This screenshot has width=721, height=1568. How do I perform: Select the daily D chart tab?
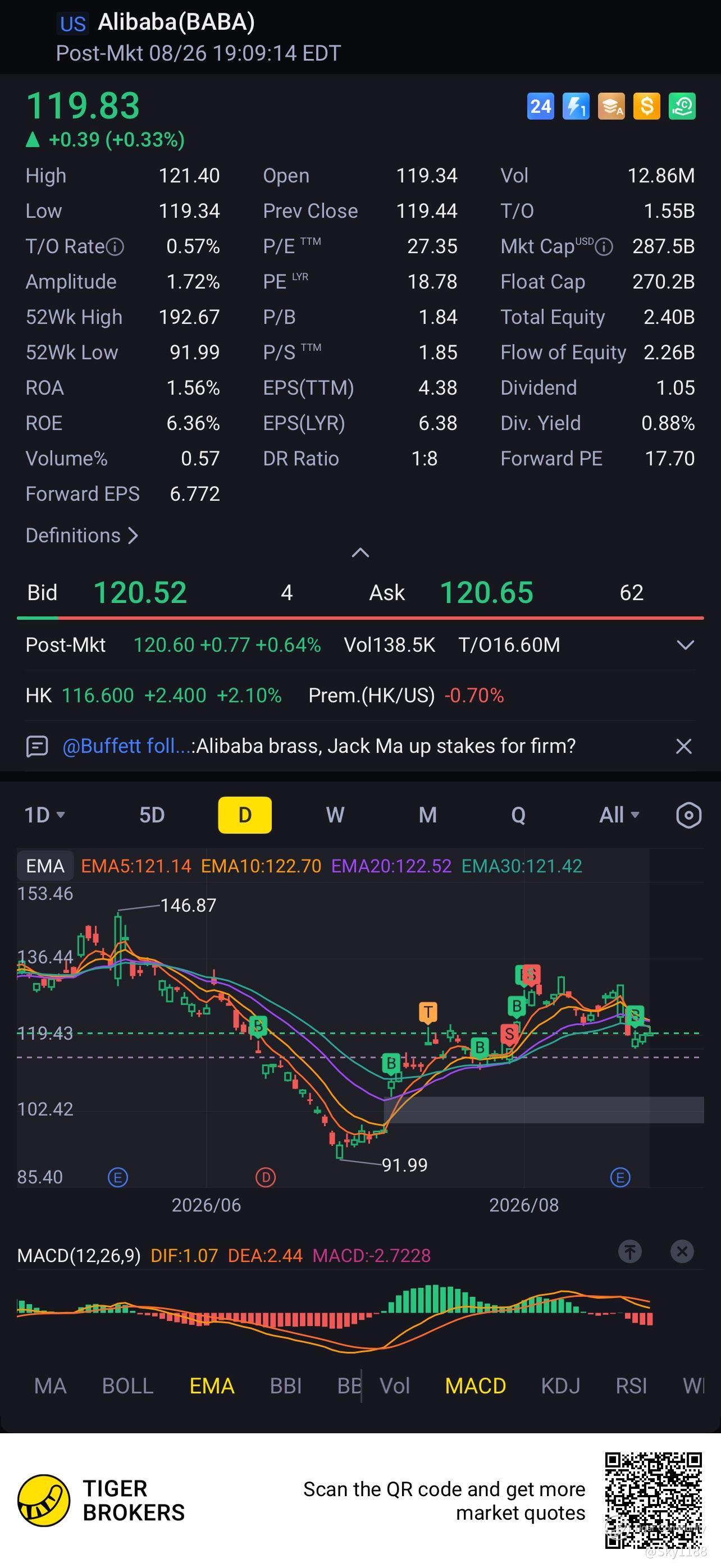coord(245,815)
